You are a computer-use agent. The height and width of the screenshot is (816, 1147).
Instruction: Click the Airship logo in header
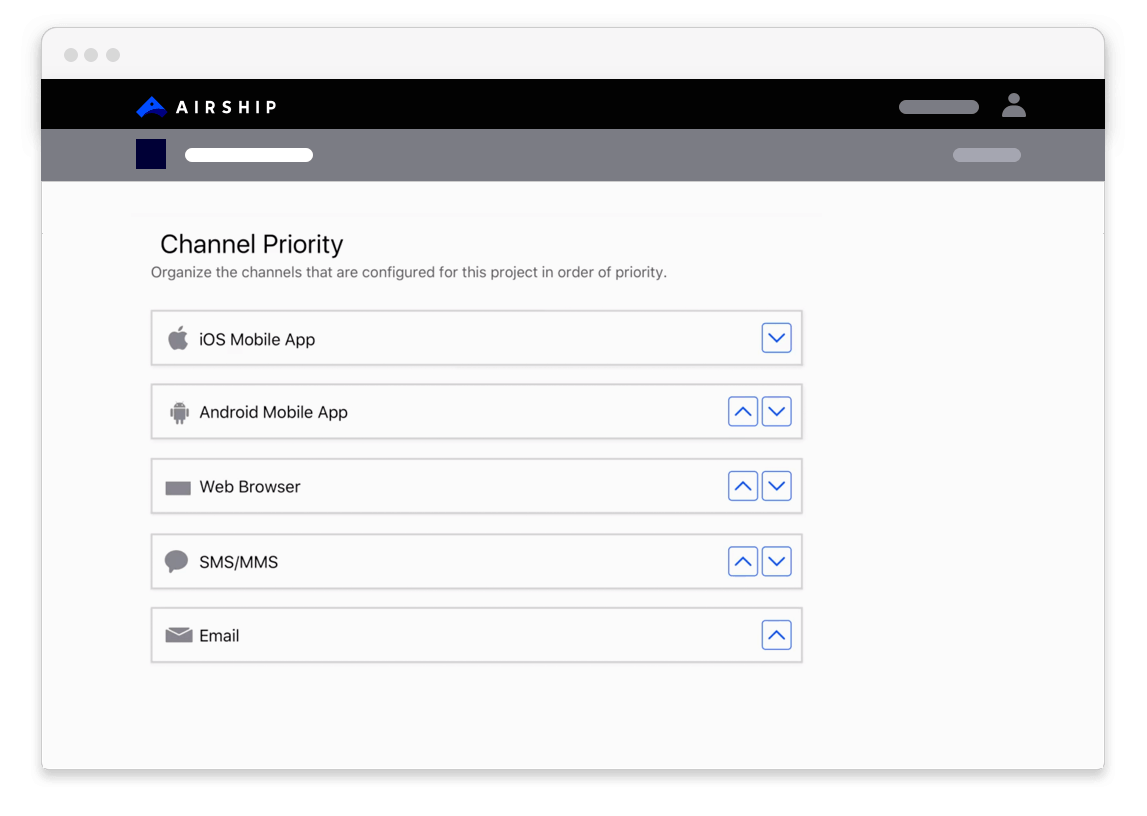(x=206, y=106)
